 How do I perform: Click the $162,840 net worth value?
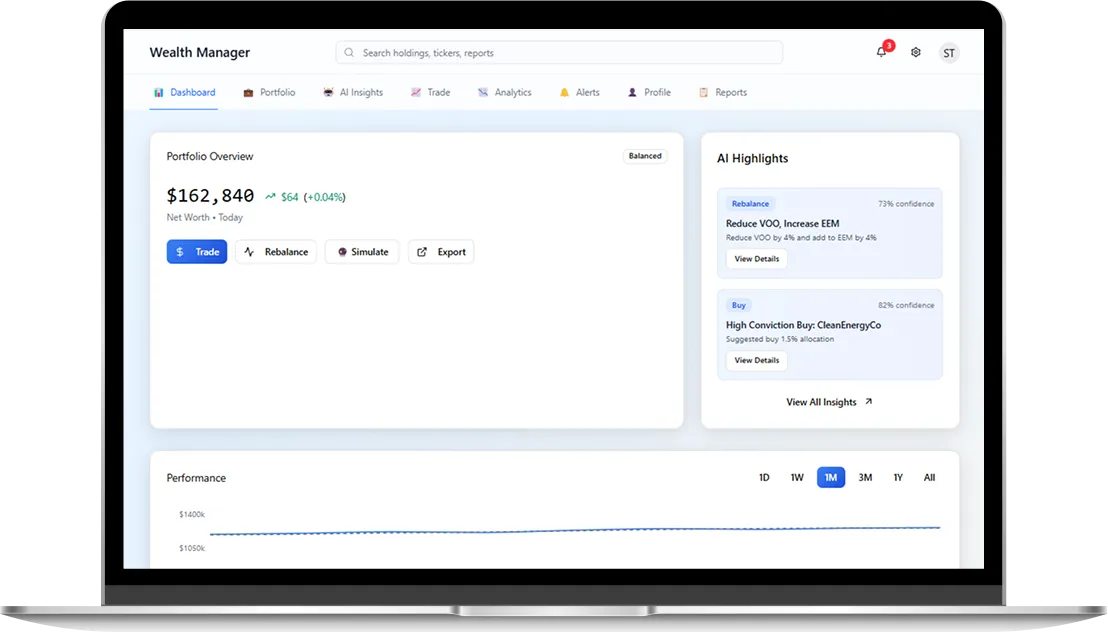pyautogui.click(x=210, y=196)
